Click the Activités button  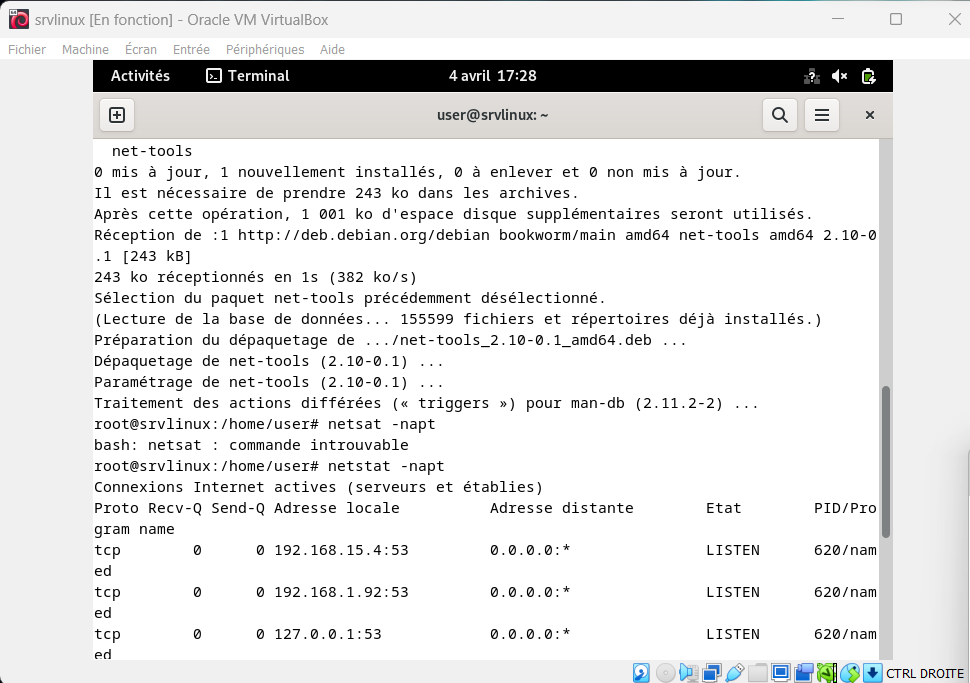(140, 76)
